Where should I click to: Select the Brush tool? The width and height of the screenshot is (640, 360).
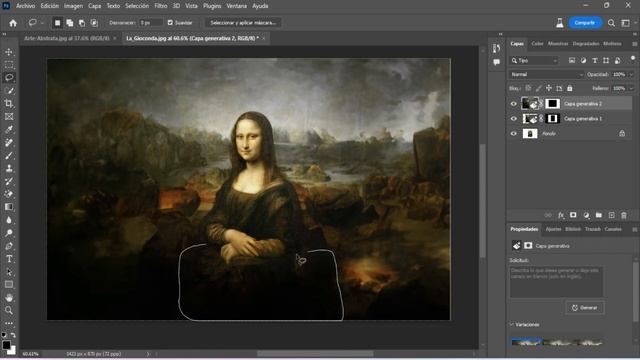coord(9,156)
